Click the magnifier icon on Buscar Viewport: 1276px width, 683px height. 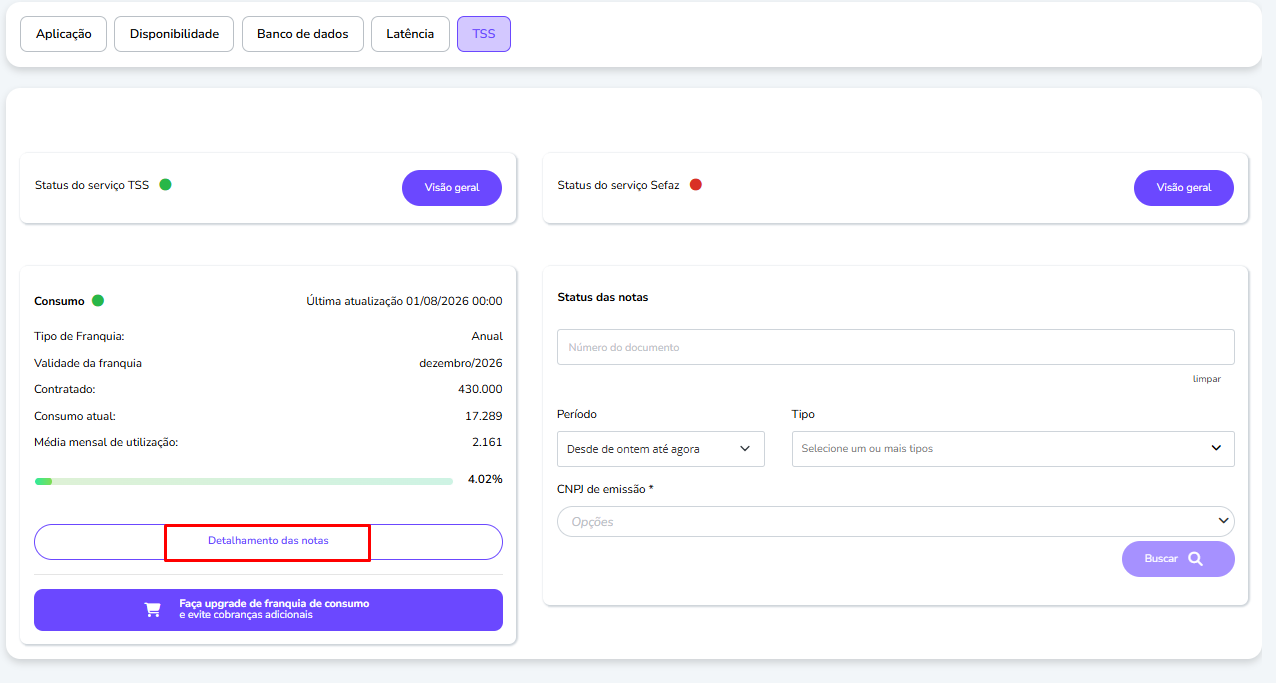click(x=1195, y=559)
